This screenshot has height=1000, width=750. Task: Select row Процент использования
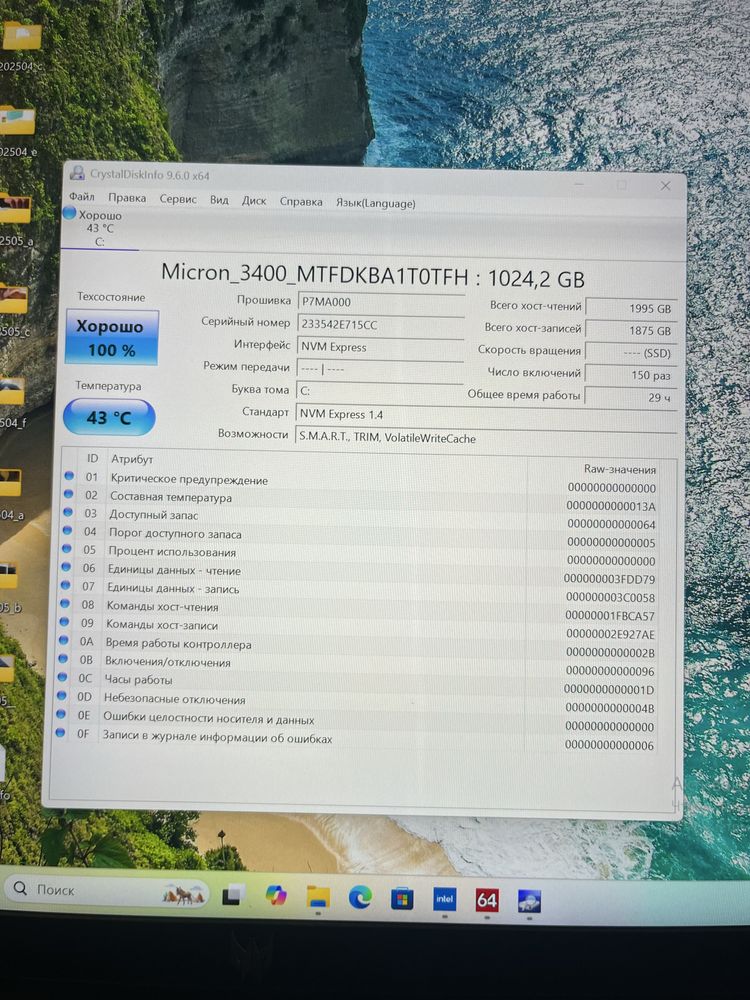click(359, 555)
